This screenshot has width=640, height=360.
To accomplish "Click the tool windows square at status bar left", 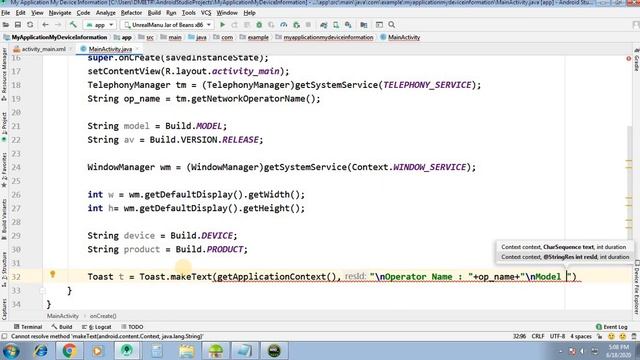I will (4, 336).
